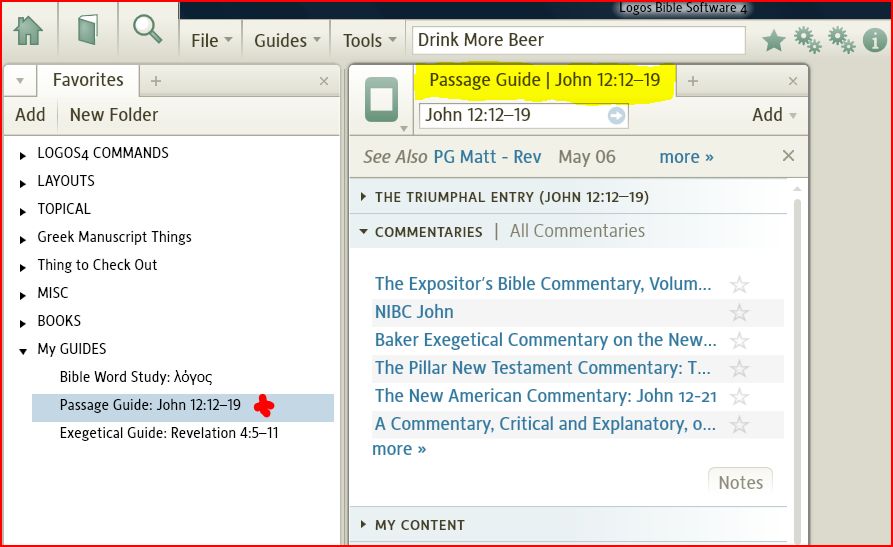The image size is (893, 547).
Task: Collapse the My GUIDES folder
Action: tap(22, 351)
